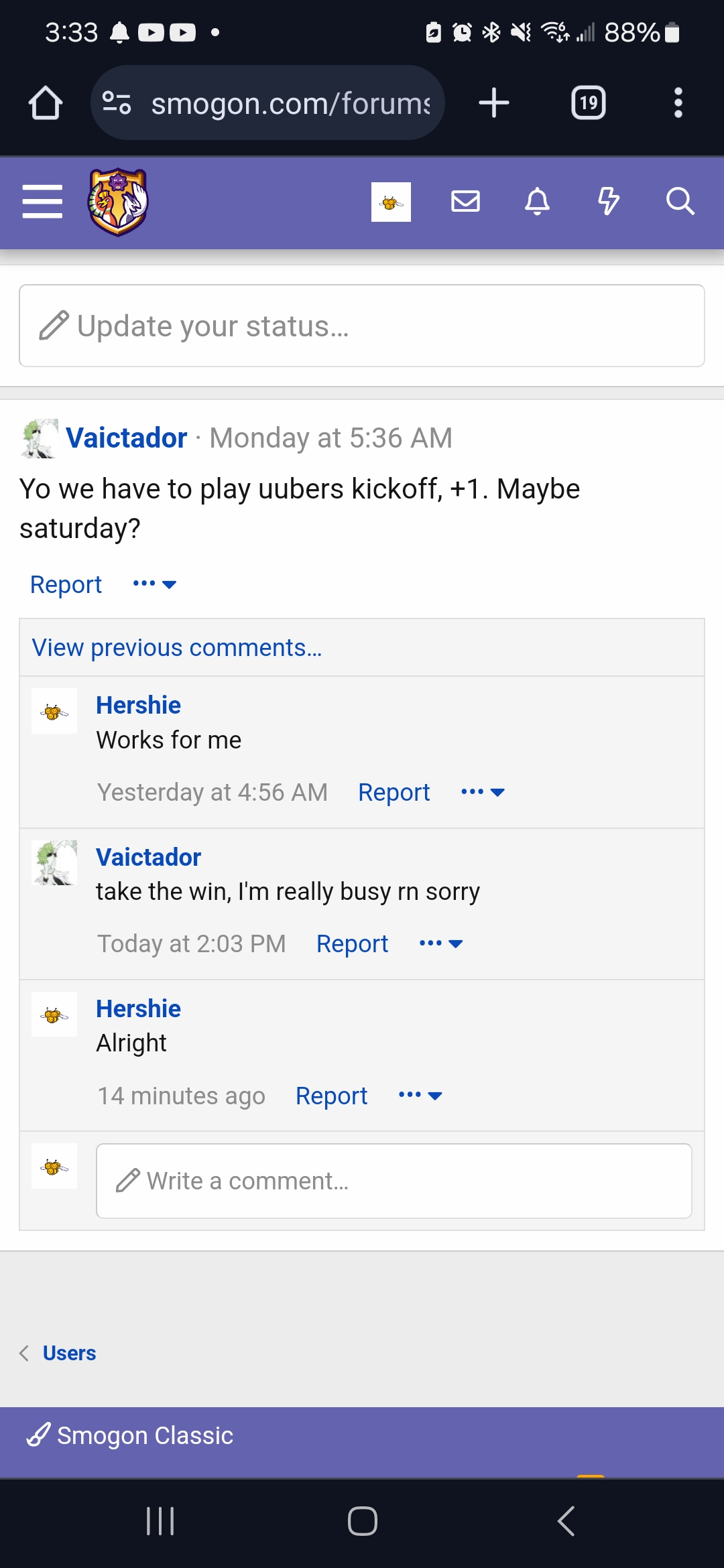Expand options for Hershie's "Alright" comment
The width and height of the screenshot is (724, 1568).
click(x=420, y=1096)
